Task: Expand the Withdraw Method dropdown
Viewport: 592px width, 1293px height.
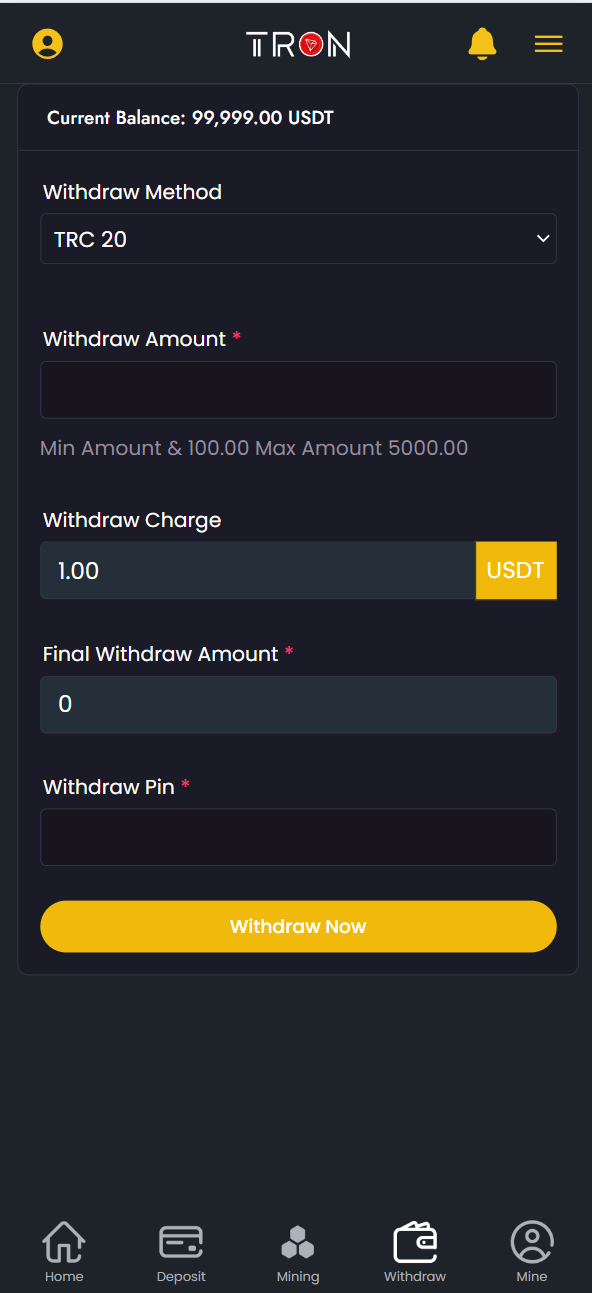Action: (298, 239)
